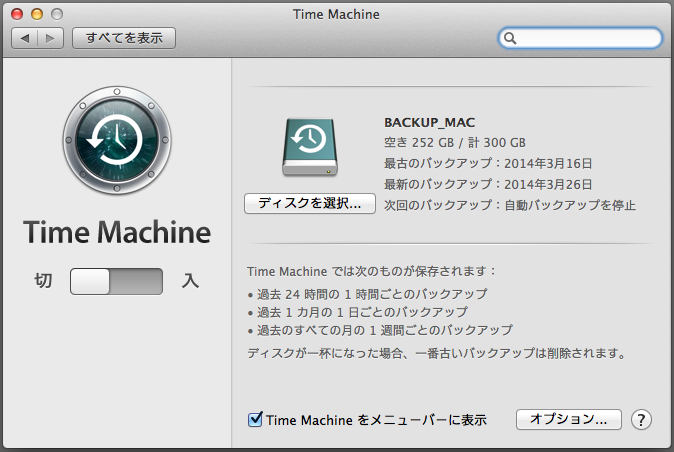Click the big Time Machine title text
This screenshot has width=674, height=452.
117,232
